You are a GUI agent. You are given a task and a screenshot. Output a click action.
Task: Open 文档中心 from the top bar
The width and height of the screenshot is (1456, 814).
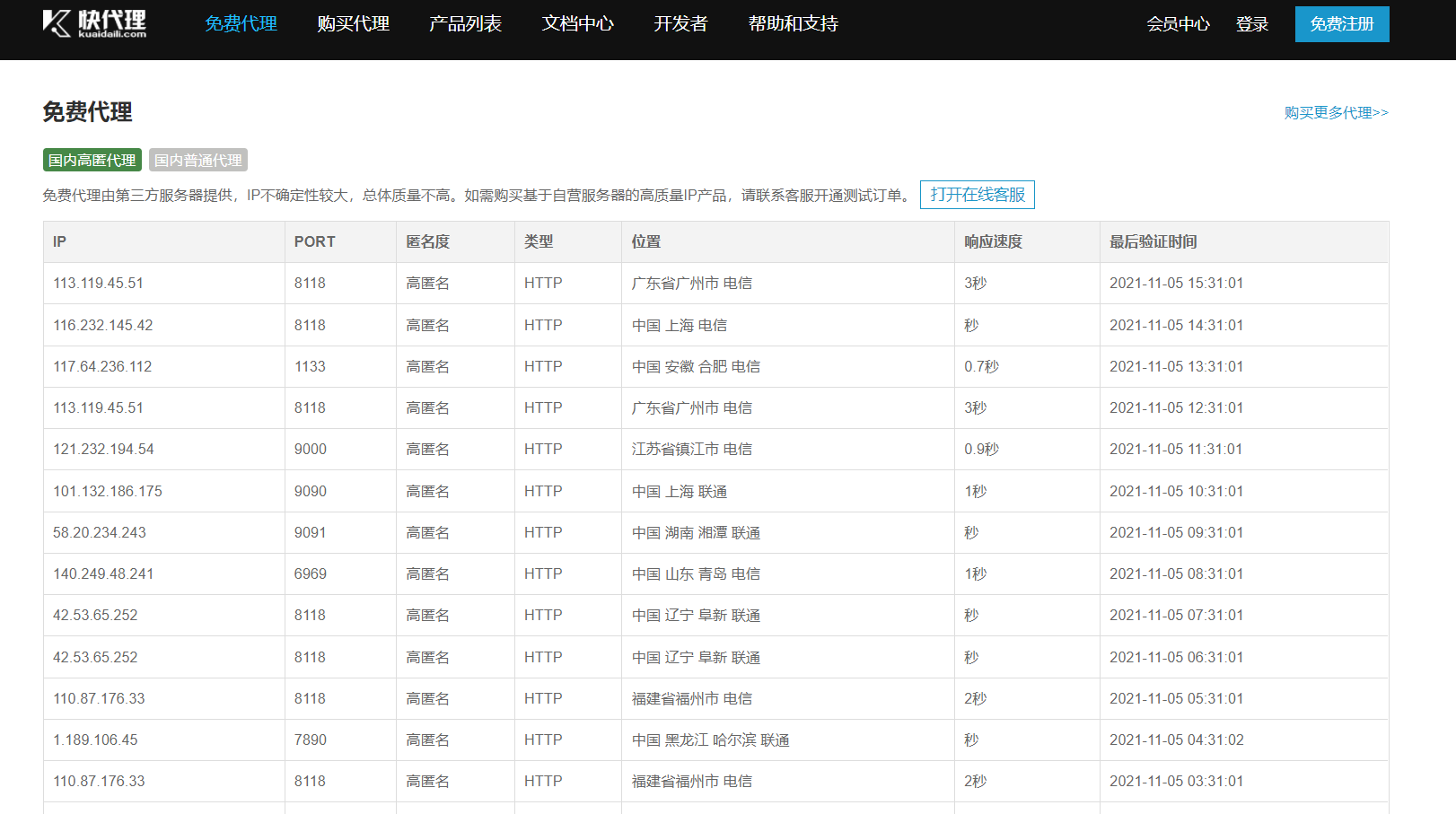577,23
